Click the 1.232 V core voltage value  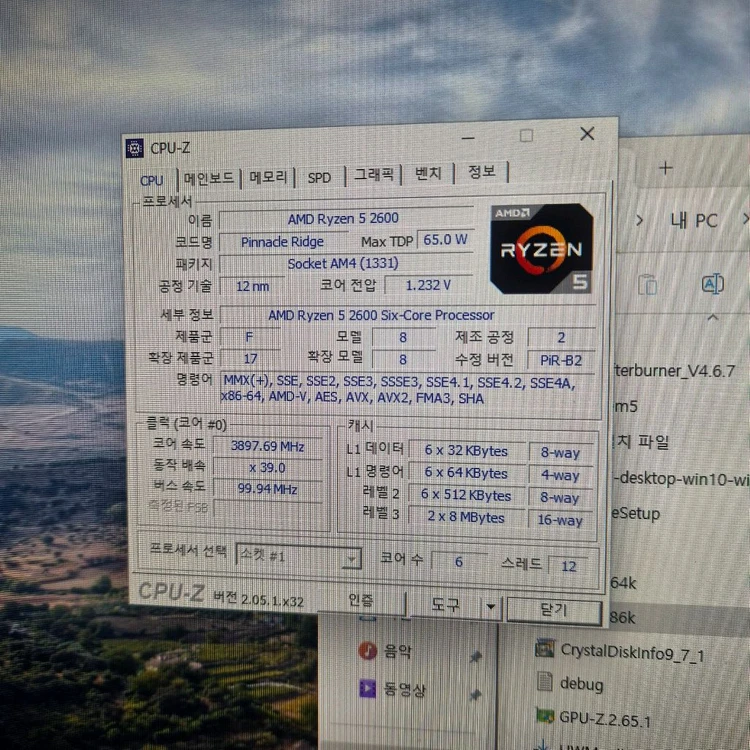429,285
